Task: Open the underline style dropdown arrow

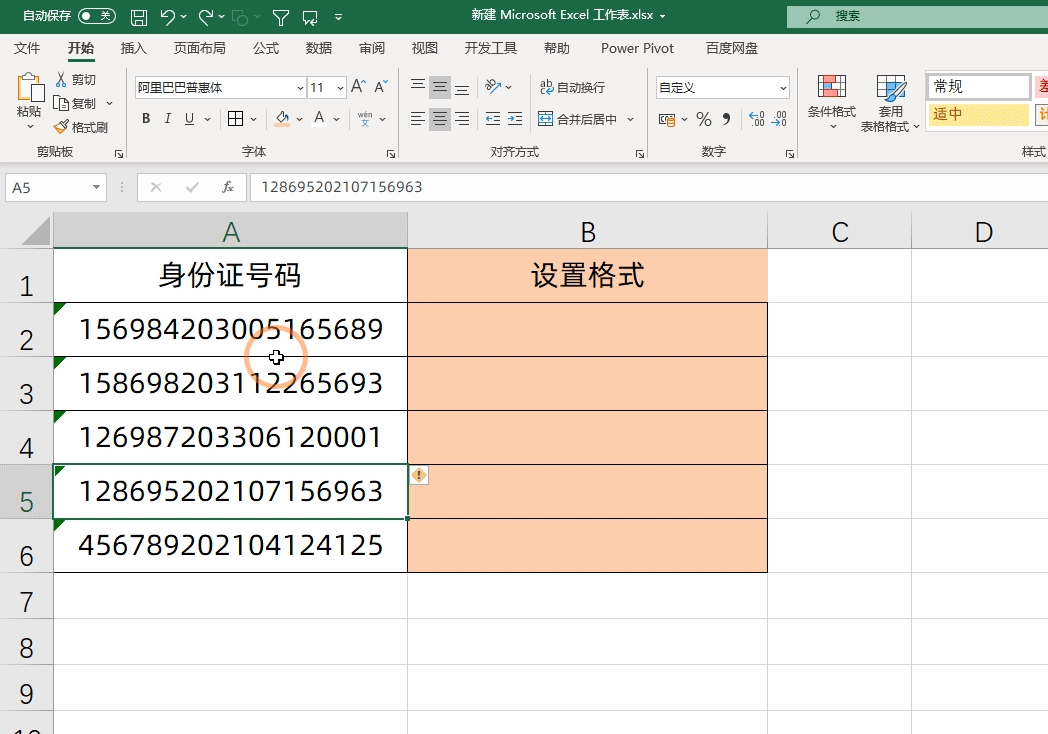Action: click(208, 120)
